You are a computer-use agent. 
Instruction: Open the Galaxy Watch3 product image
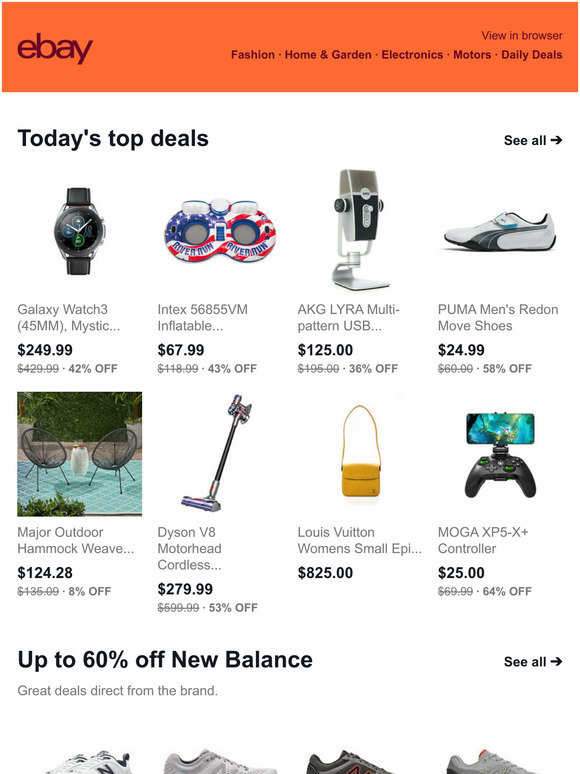coord(79,231)
